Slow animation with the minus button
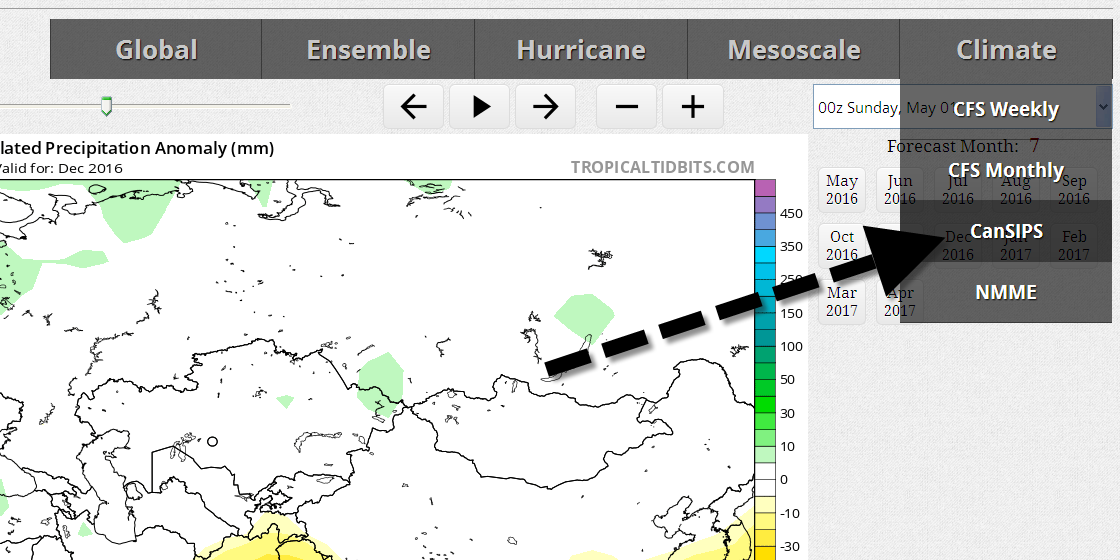The width and height of the screenshot is (1120, 560). [x=626, y=107]
